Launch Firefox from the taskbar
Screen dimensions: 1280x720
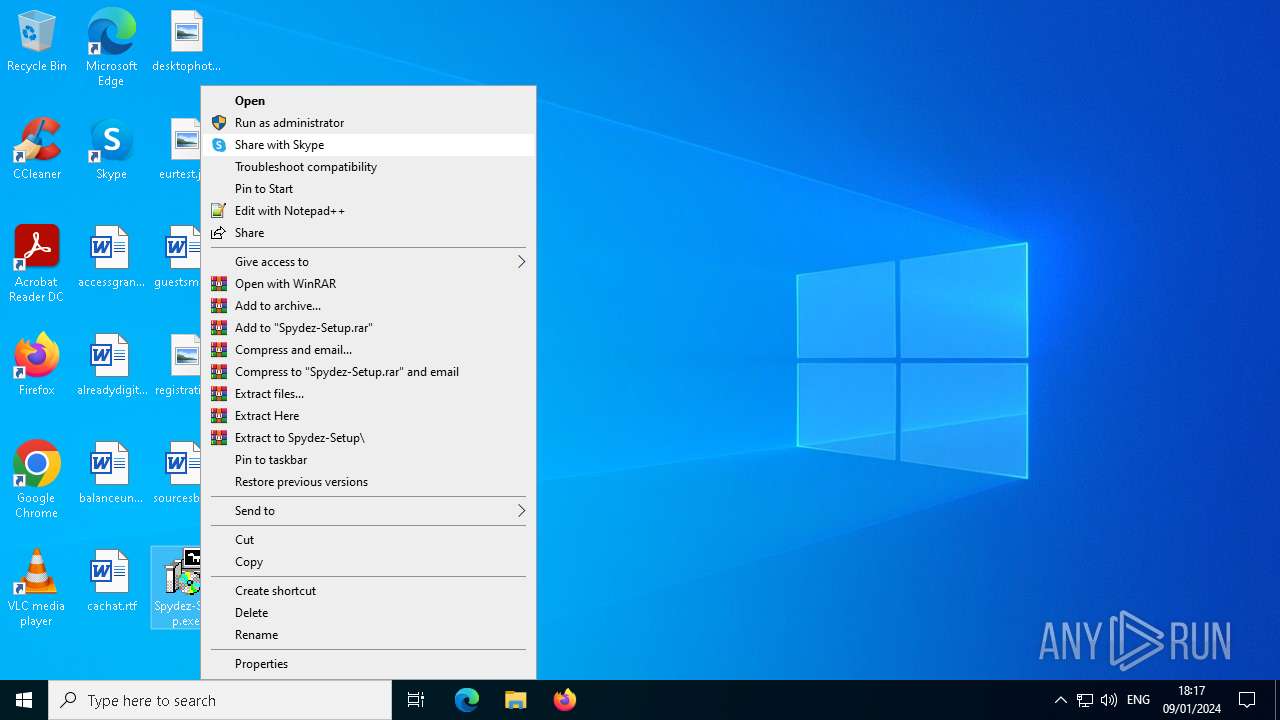(565, 700)
